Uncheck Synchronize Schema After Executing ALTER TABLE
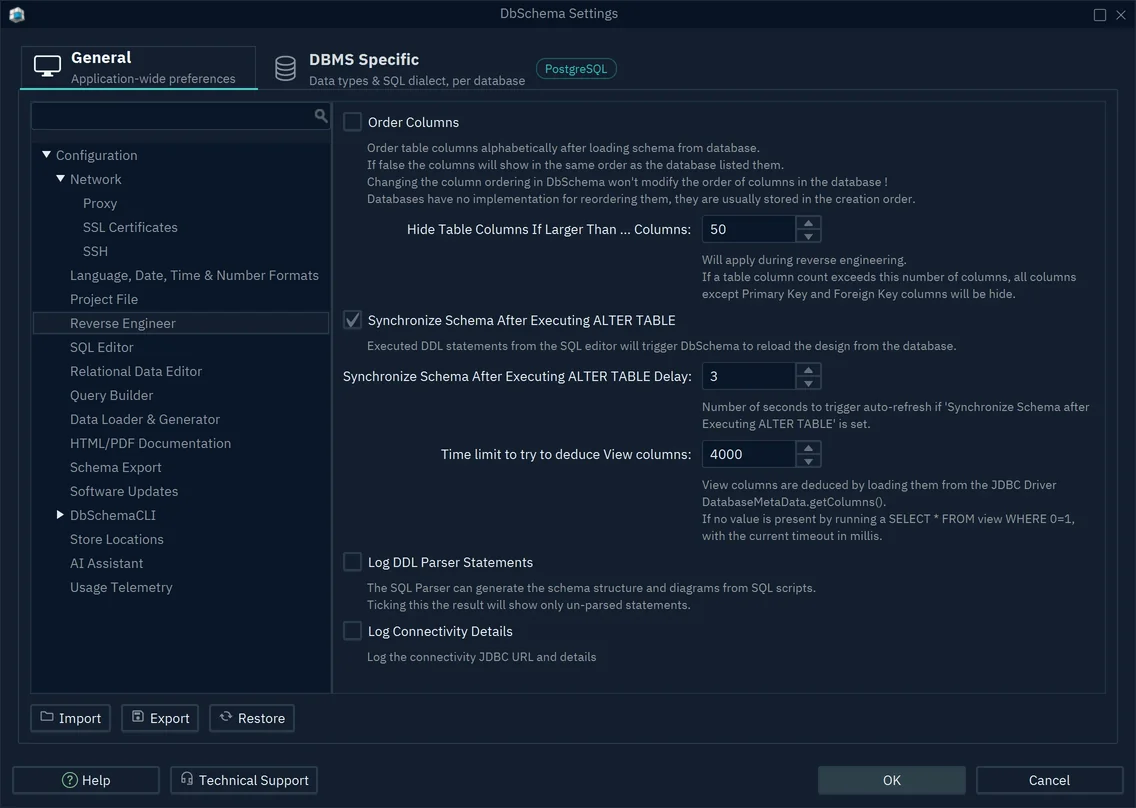This screenshot has width=1136, height=808. tap(352, 320)
